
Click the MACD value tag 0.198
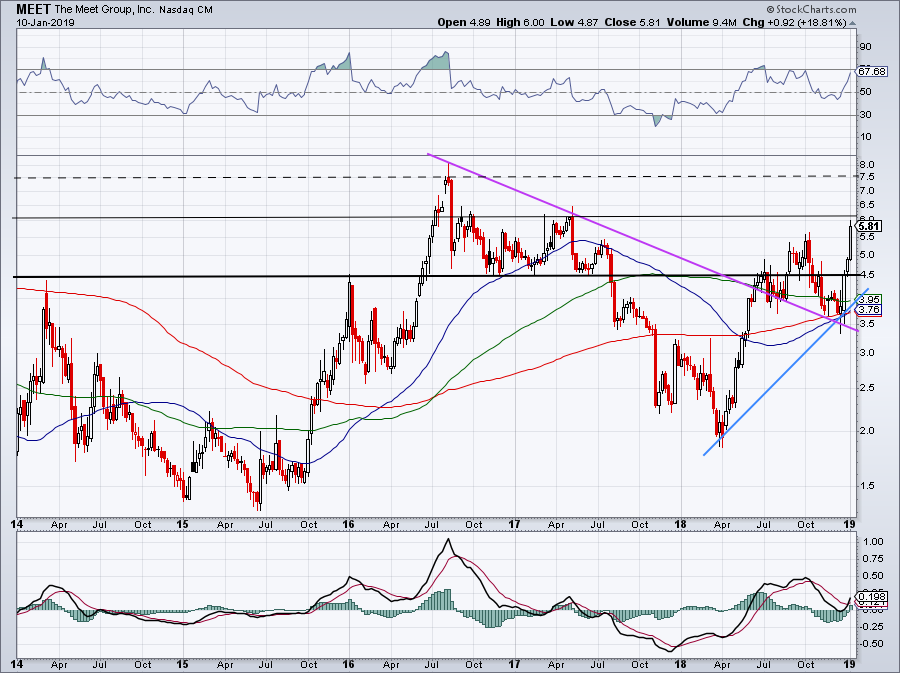(872, 597)
